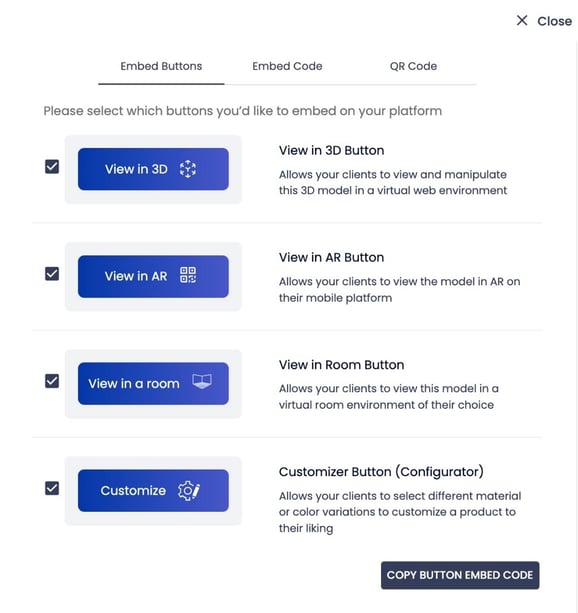Select the Embed Buttons tab
This screenshot has width=578, height=613.
161,66
